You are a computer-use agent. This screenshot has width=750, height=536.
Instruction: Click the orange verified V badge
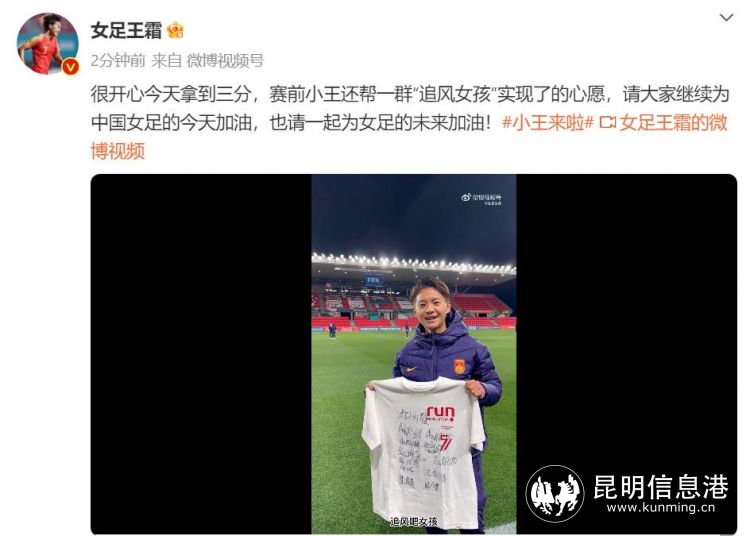pos(71,66)
